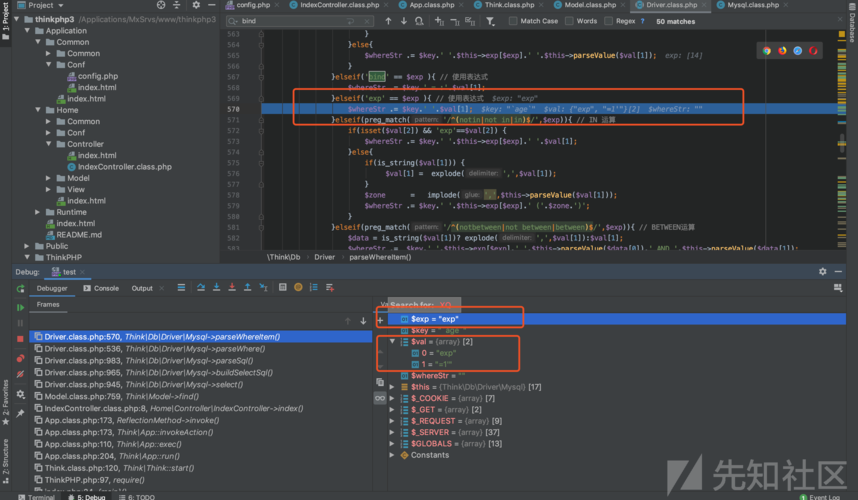This screenshot has height=500, width=858.
Task: View all breakpoints
Action: 20,359
